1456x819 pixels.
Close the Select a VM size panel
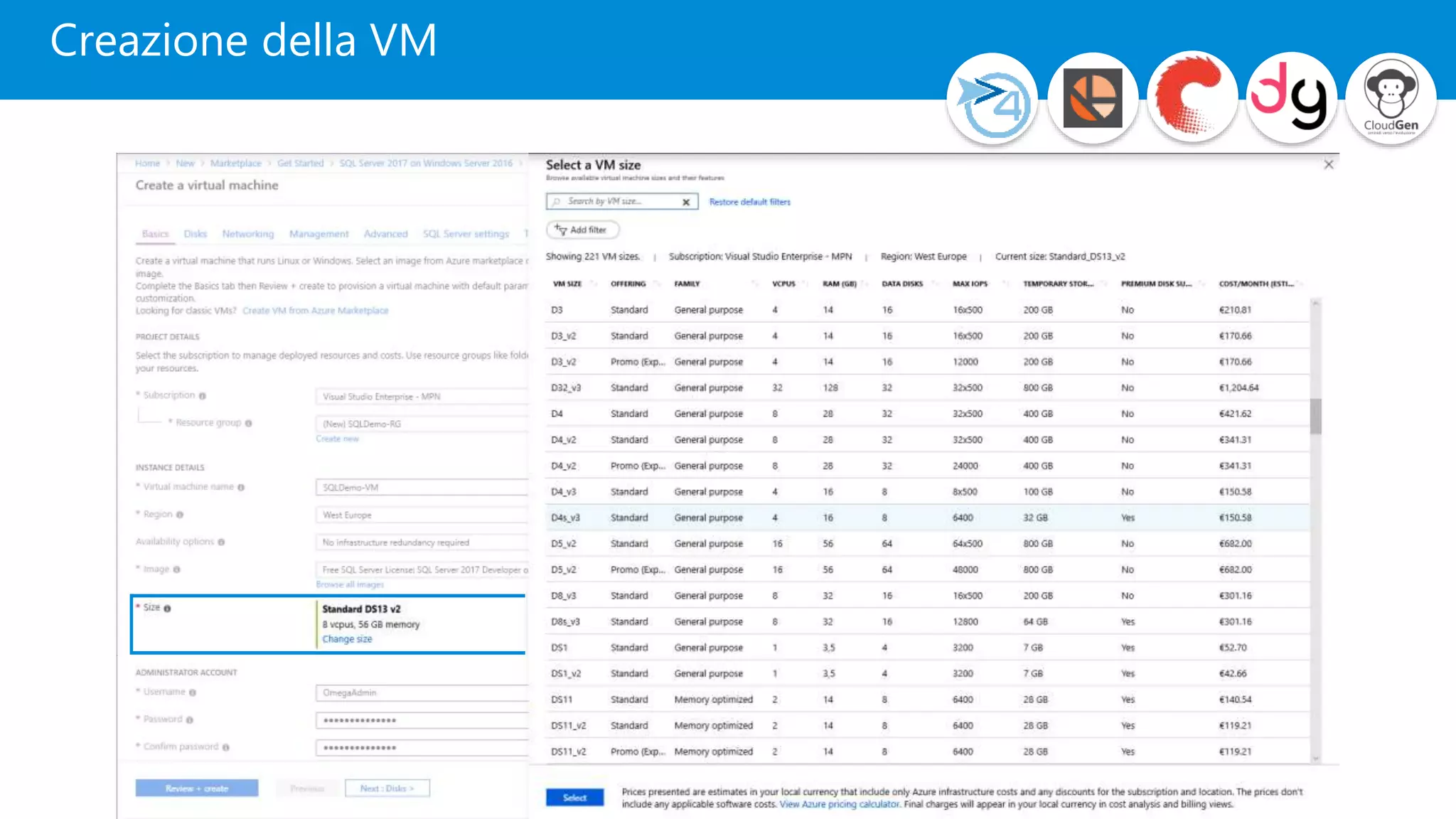click(x=1328, y=165)
